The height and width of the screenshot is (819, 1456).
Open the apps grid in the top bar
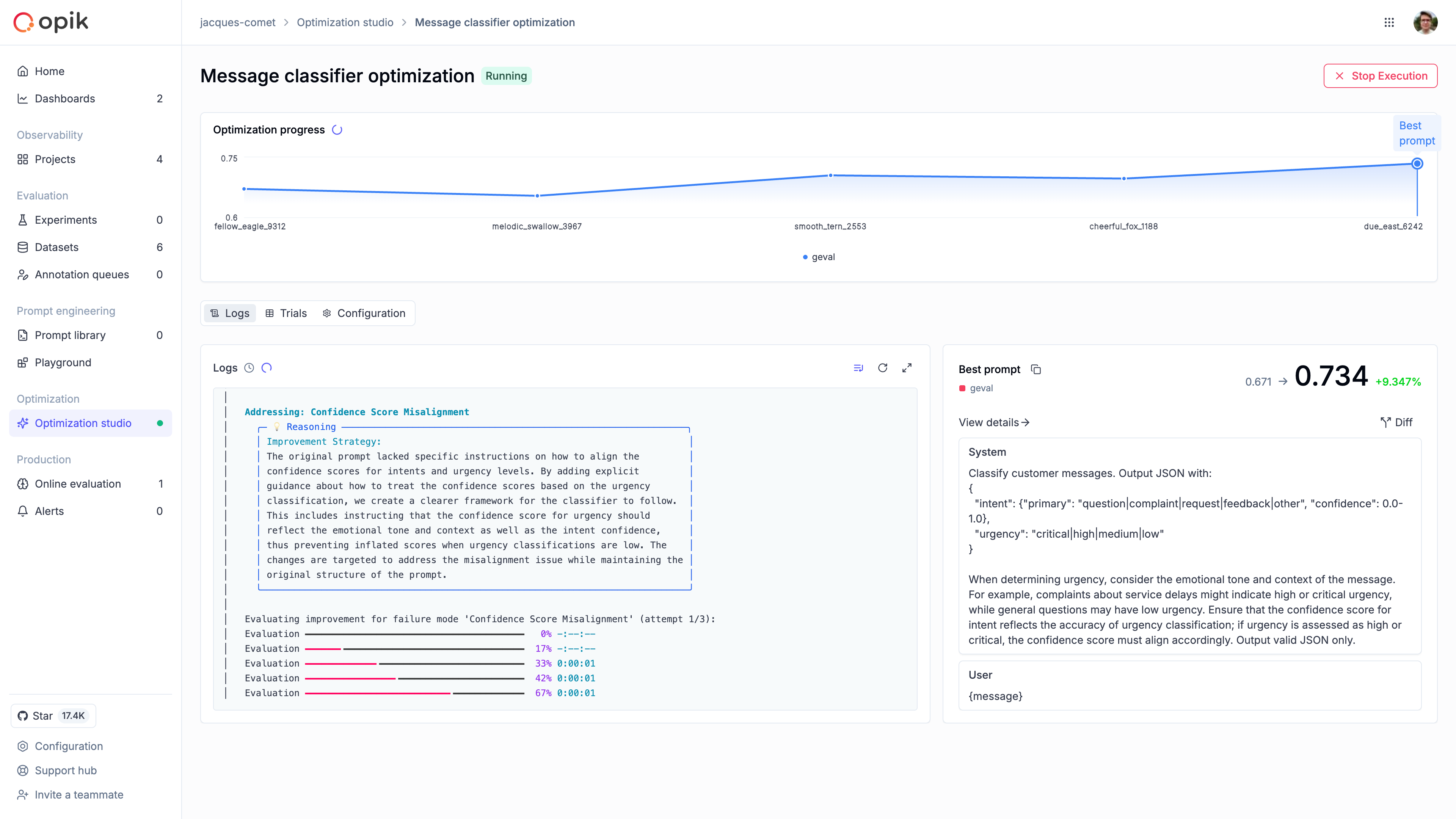click(1390, 22)
